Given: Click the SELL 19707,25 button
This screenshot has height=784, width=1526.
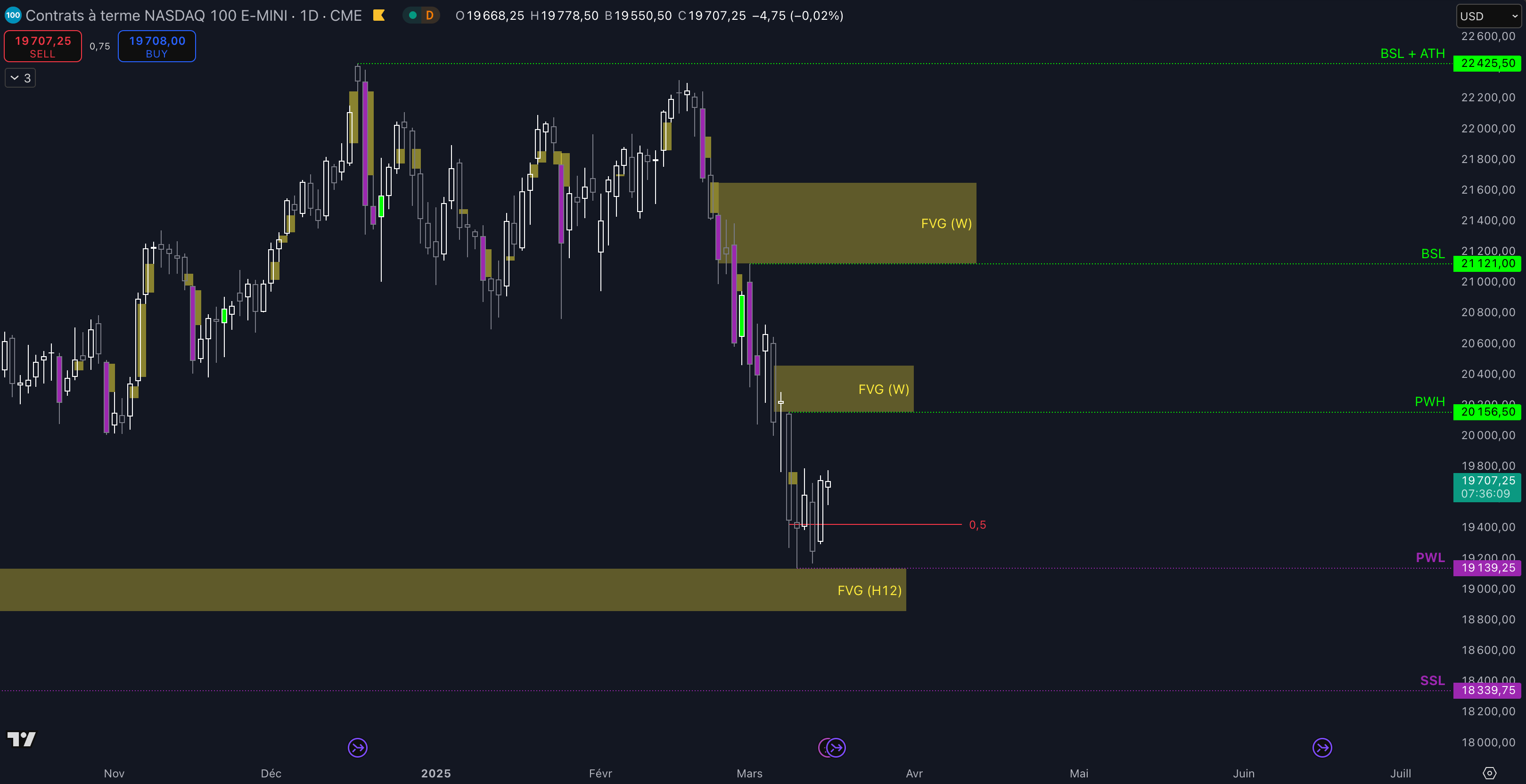Looking at the screenshot, I should (x=43, y=46).
